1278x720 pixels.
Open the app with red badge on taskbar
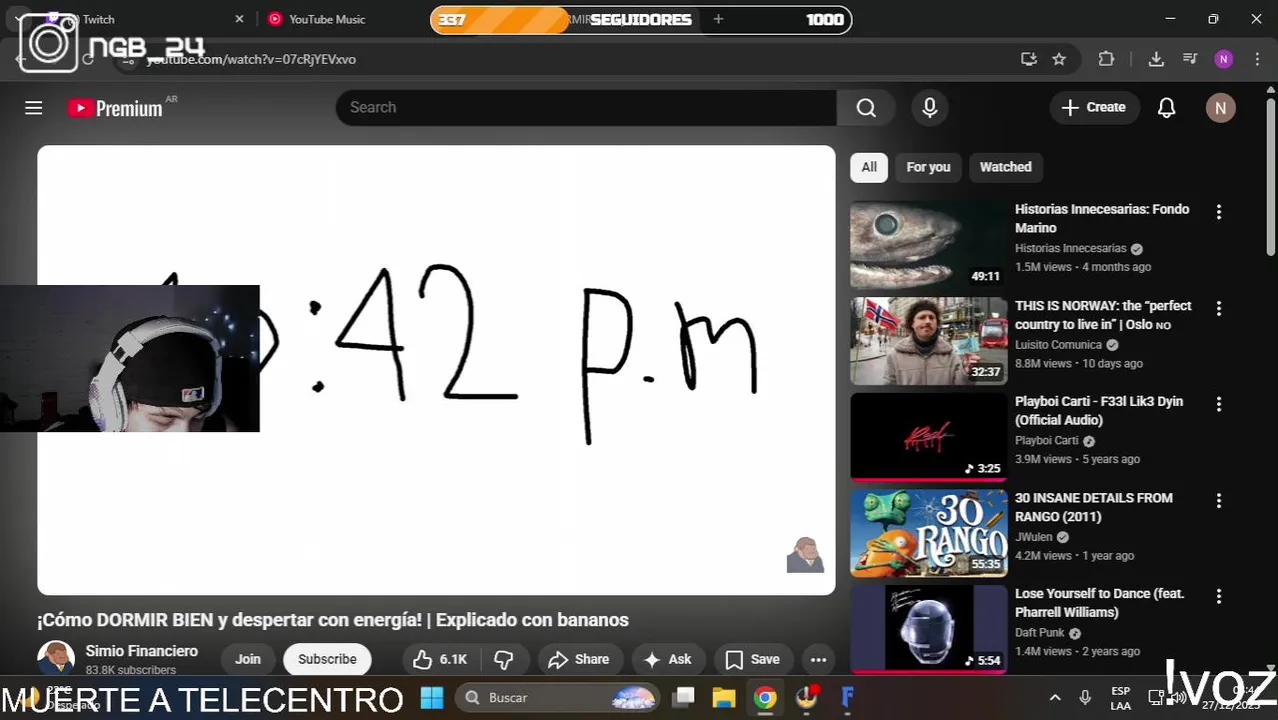(x=806, y=697)
